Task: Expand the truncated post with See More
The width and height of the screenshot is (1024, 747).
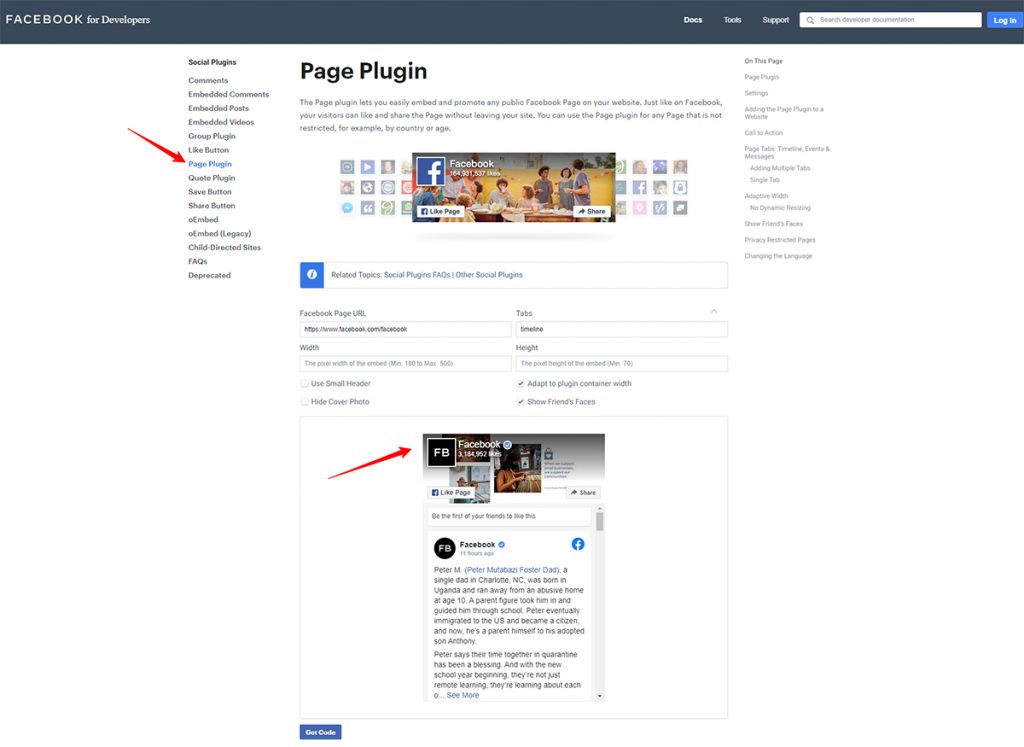Action: tap(462, 695)
